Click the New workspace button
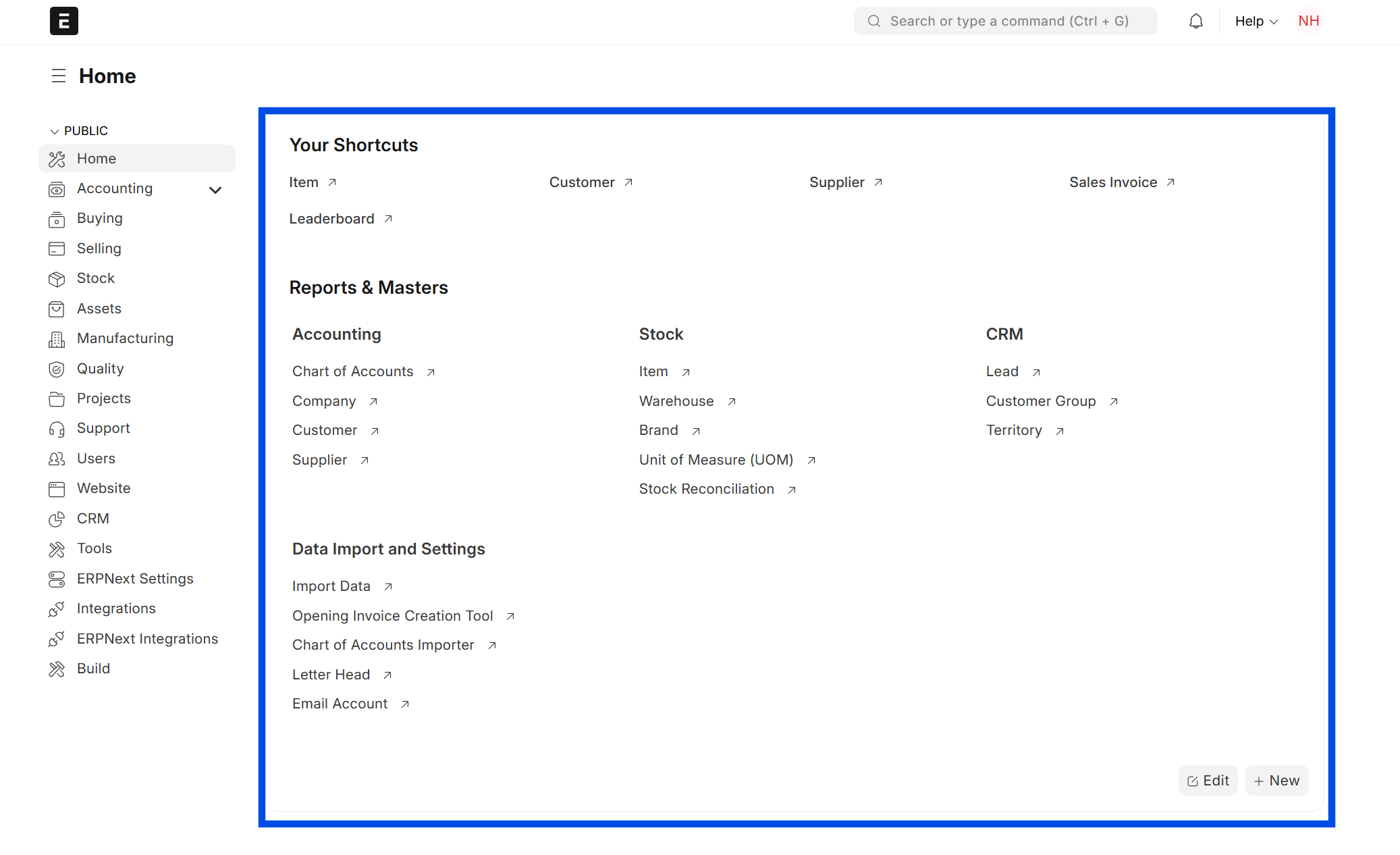The height and width of the screenshot is (855, 1400). [x=1276, y=780]
